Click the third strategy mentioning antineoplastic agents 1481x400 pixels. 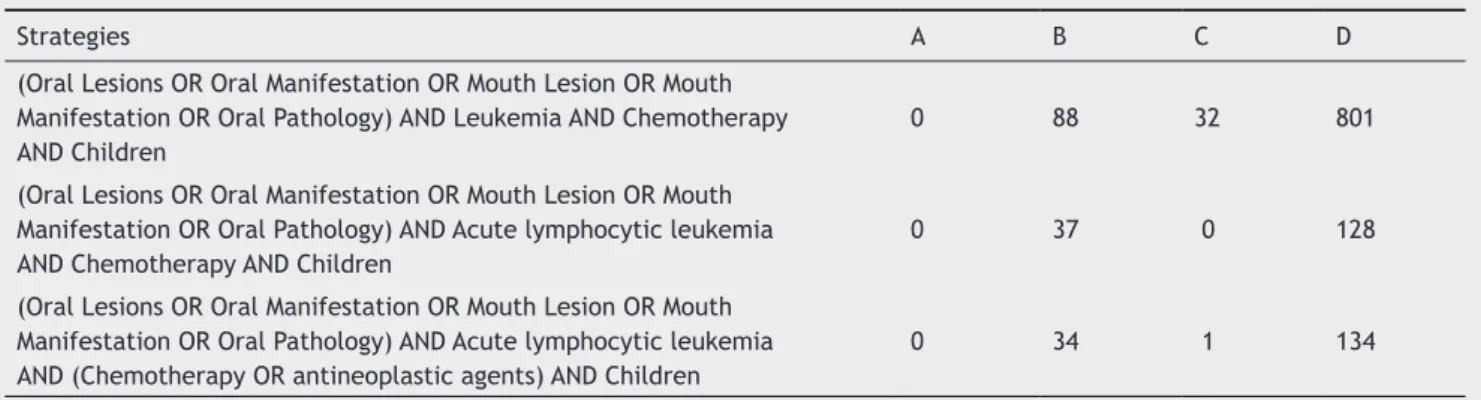pyautogui.click(x=394, y=342)
